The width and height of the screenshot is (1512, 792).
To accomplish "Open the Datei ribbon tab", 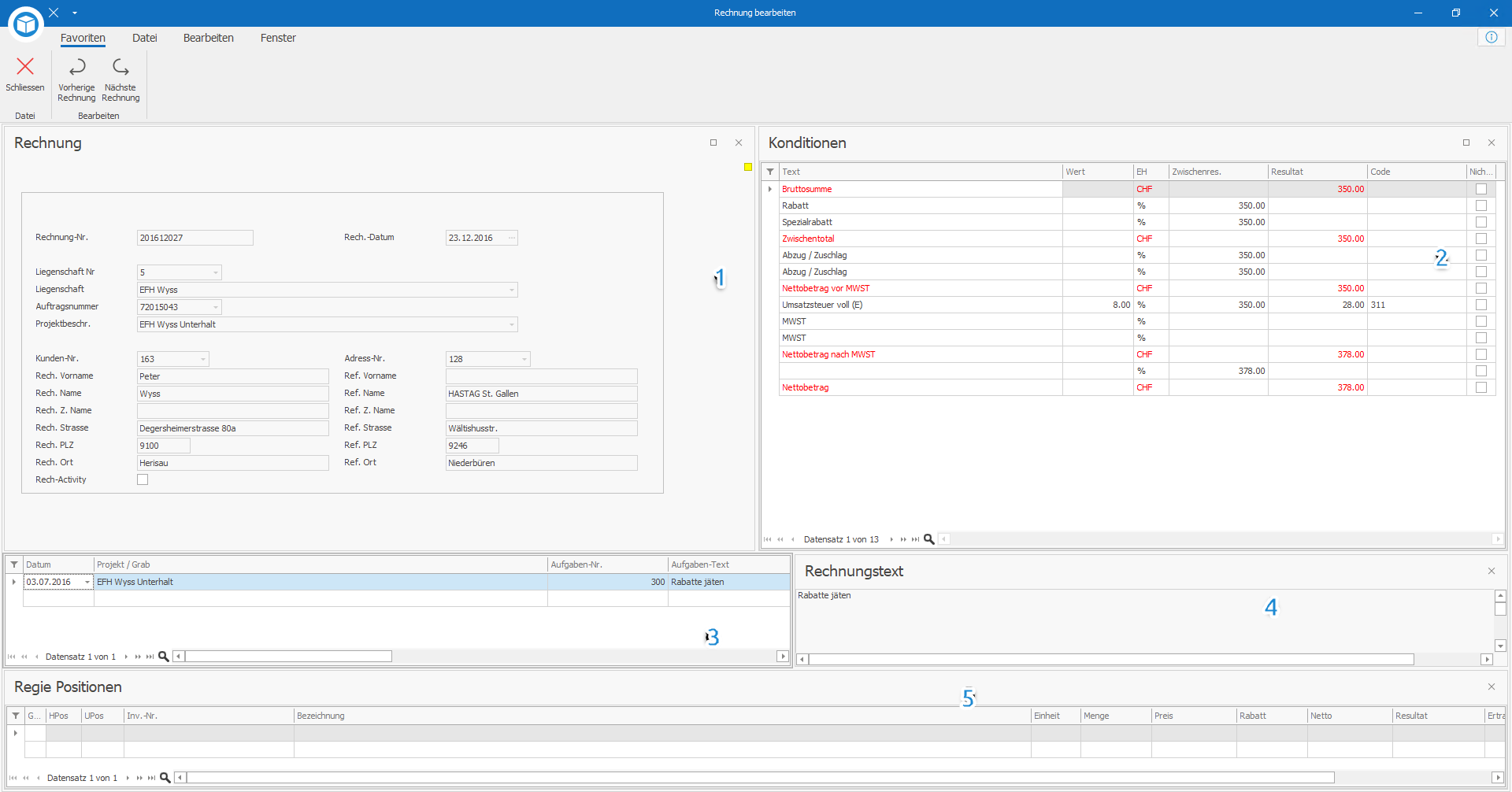I will [x=145, y=38].
